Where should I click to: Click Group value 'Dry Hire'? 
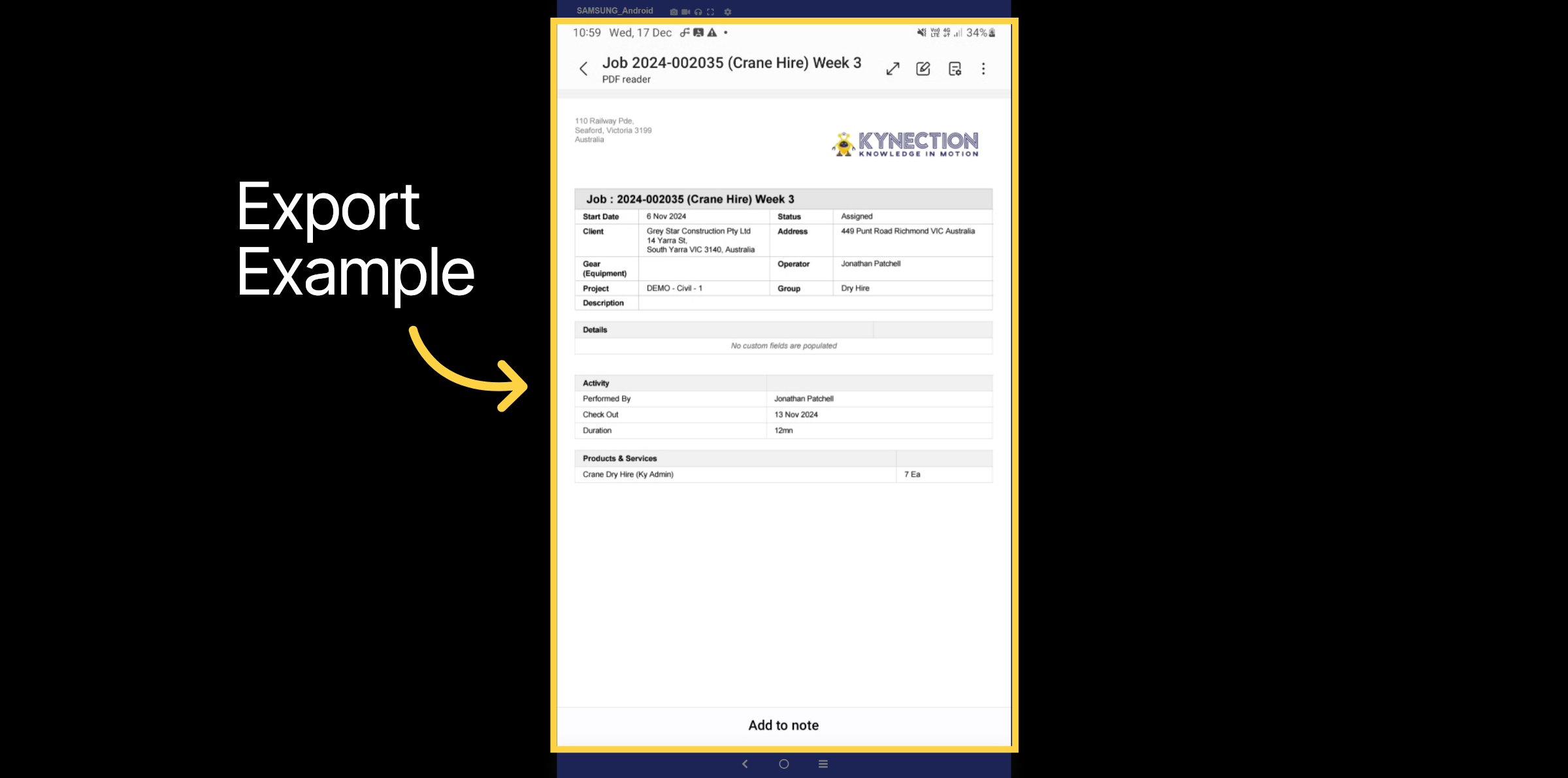coord(855,288)
